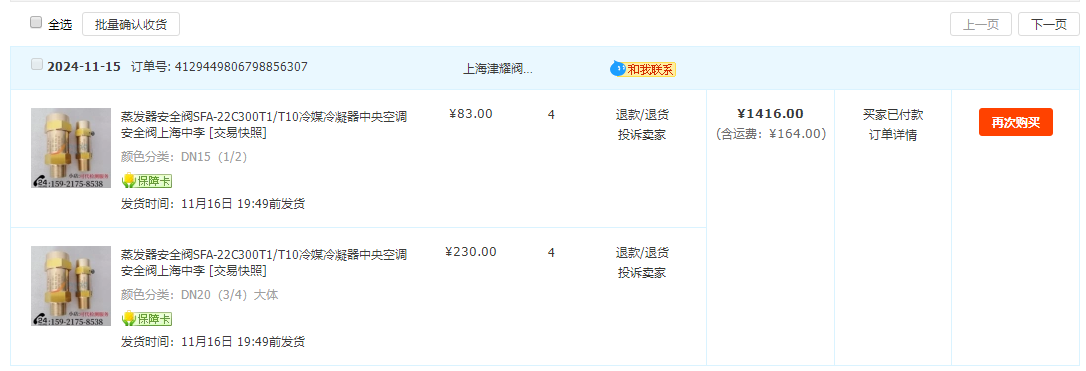1086x371 pixels.
Task: Click the 上一页 previous page button
Action: click(x=981, y=24)
